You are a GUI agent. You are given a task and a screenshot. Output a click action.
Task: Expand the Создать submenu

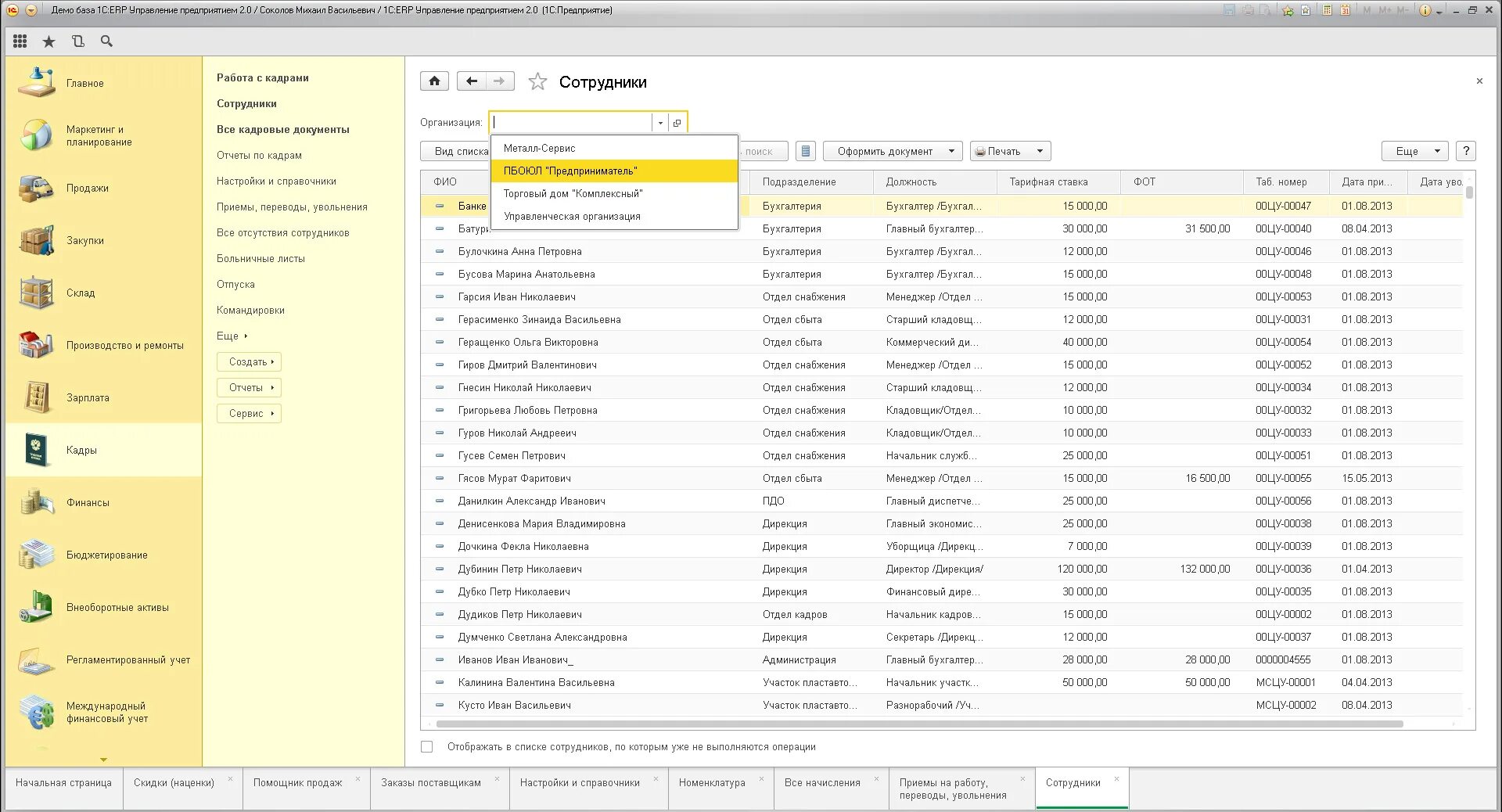click(x=250, y=362)
